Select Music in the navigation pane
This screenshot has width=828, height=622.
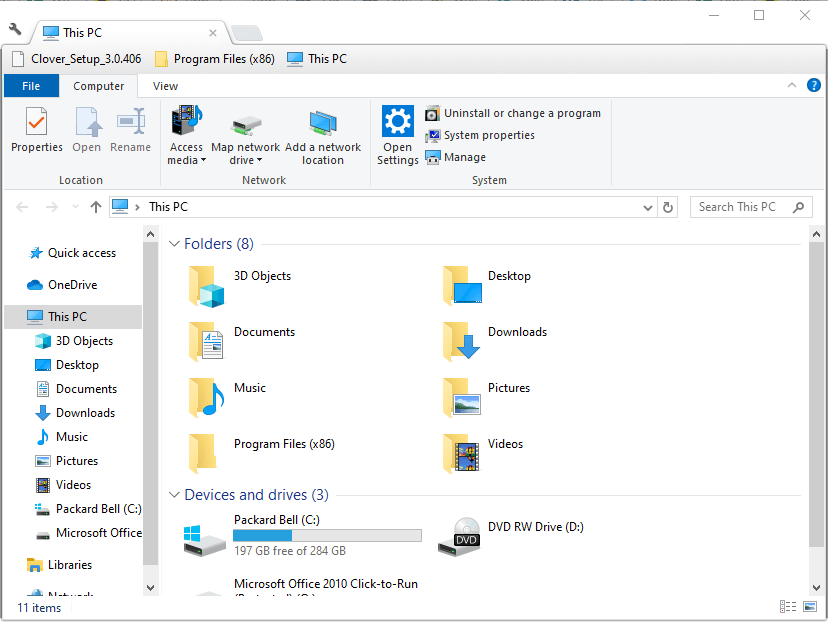click(x=62, y=437)
